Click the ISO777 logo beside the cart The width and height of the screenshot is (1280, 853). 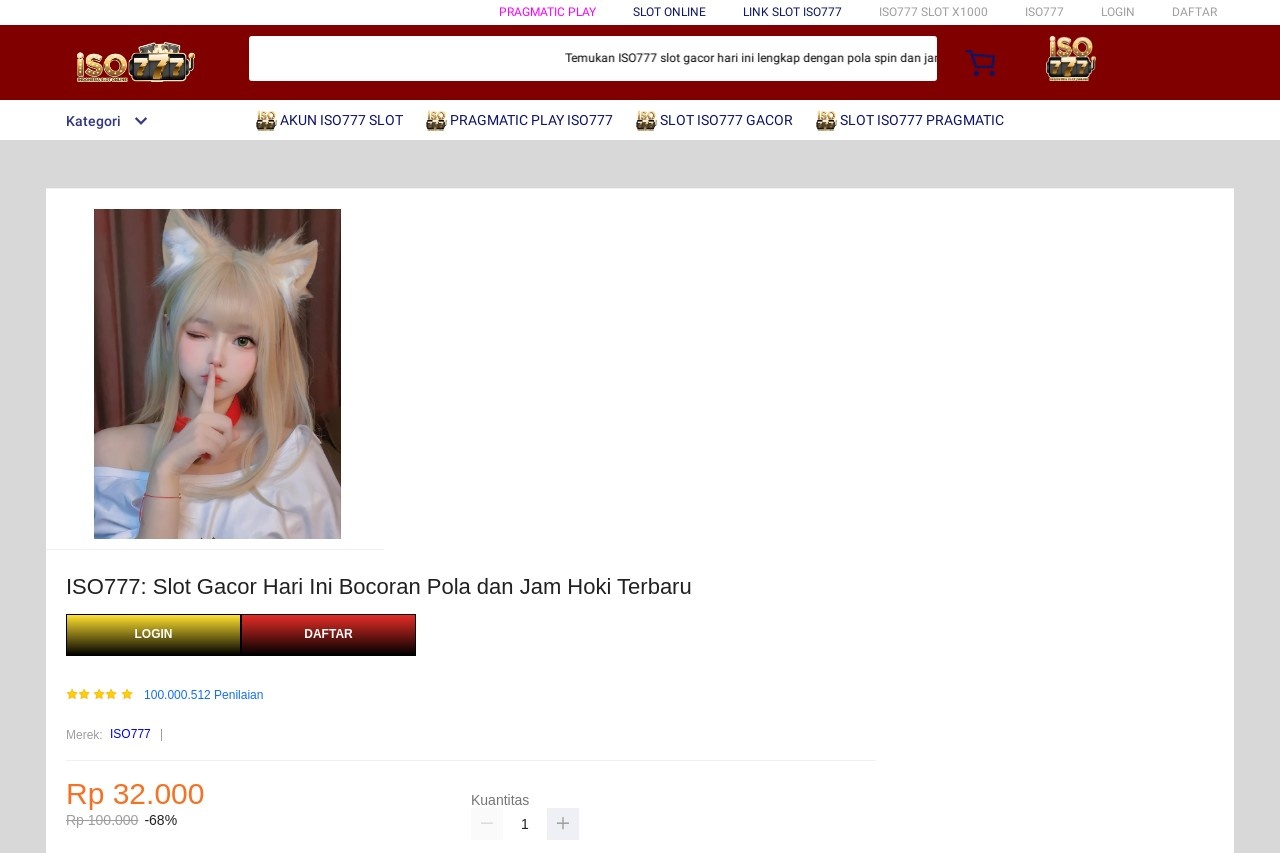[1071, 59]
